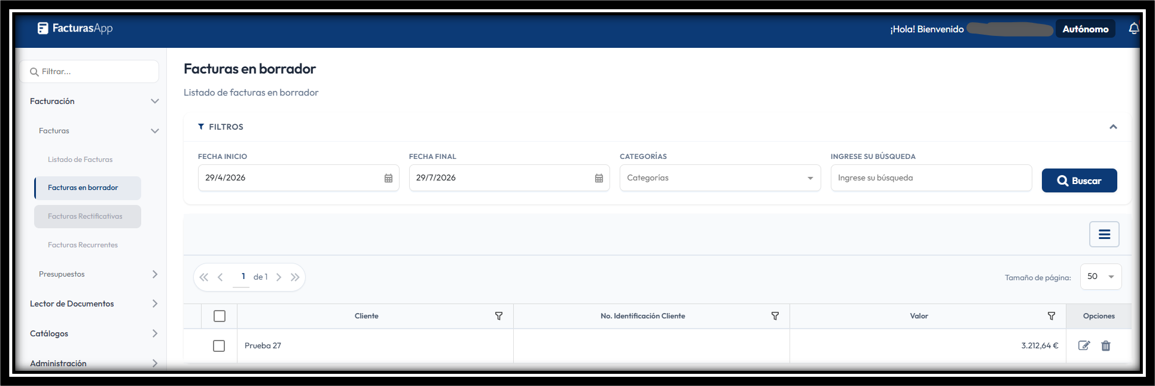Click the FacturasApp logo
This screenshot has width=1155, height=386.
click(x=75, y=29)
